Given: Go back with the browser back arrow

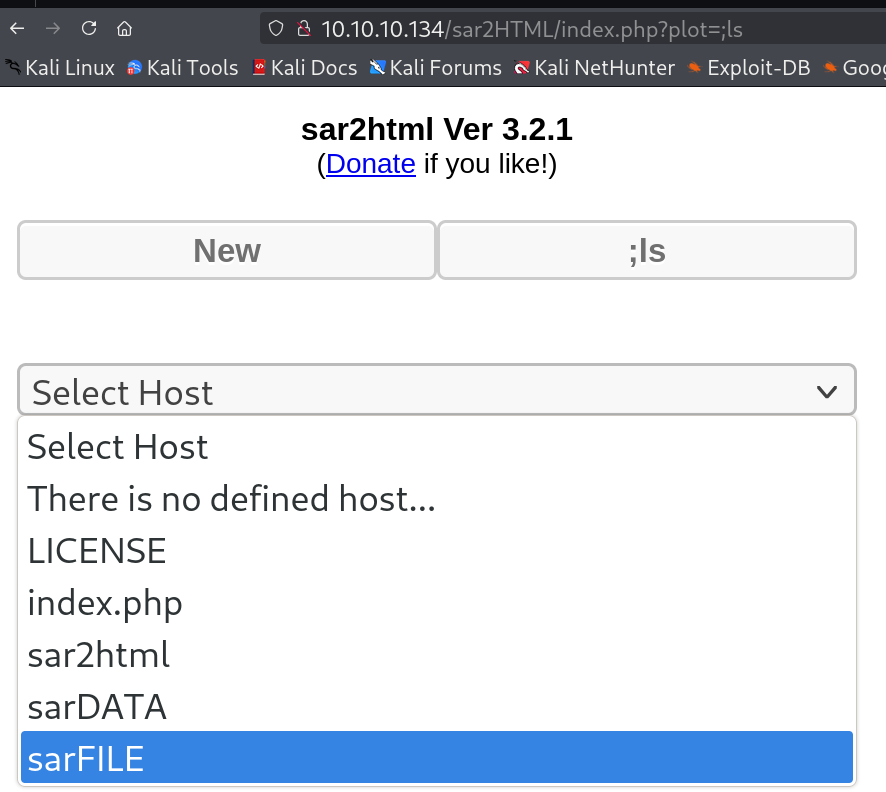Looking at the screenshot, I should point(17,28).
